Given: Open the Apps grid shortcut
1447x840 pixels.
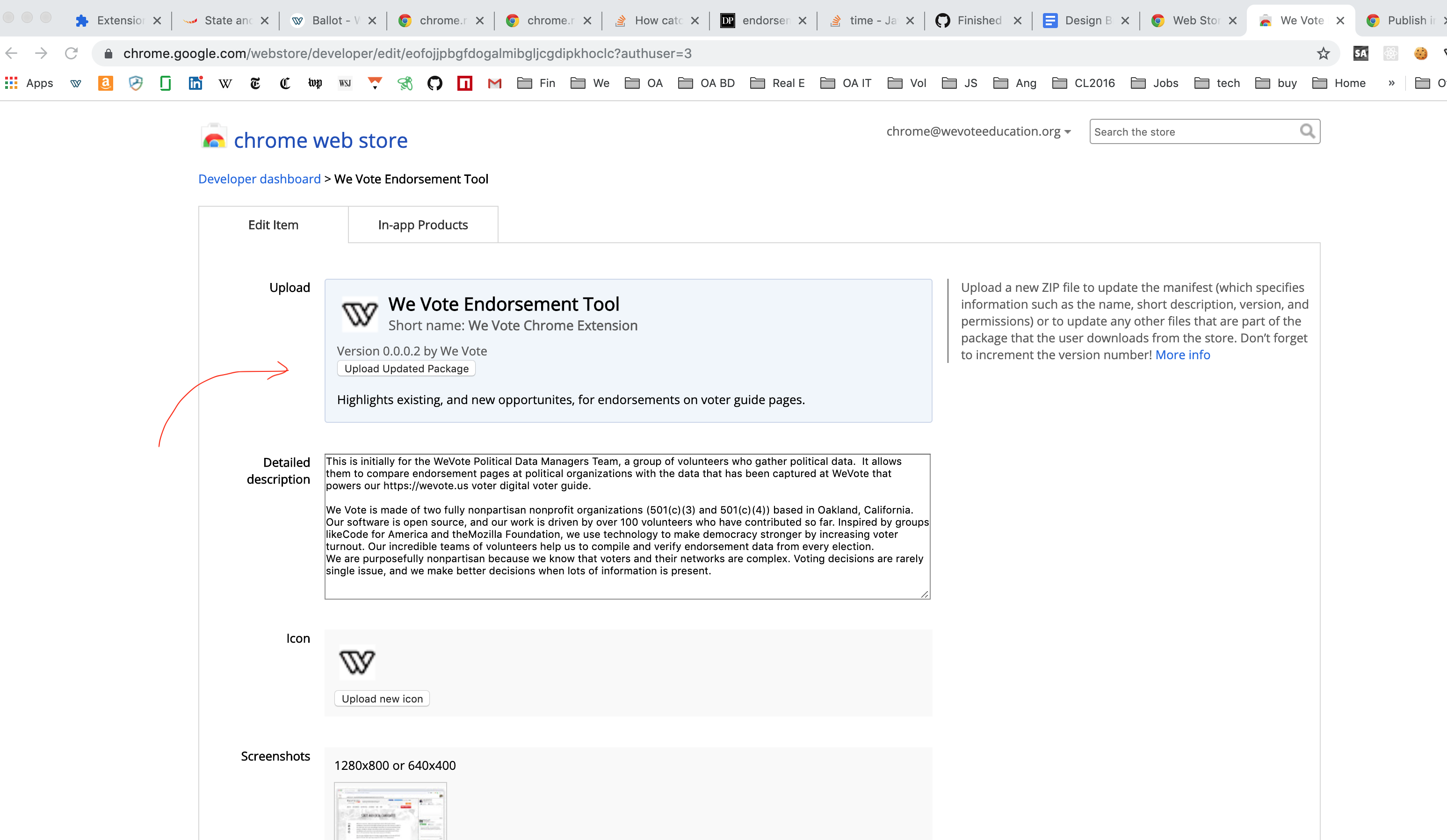Looking at the screenshot, I should (29, 83).
